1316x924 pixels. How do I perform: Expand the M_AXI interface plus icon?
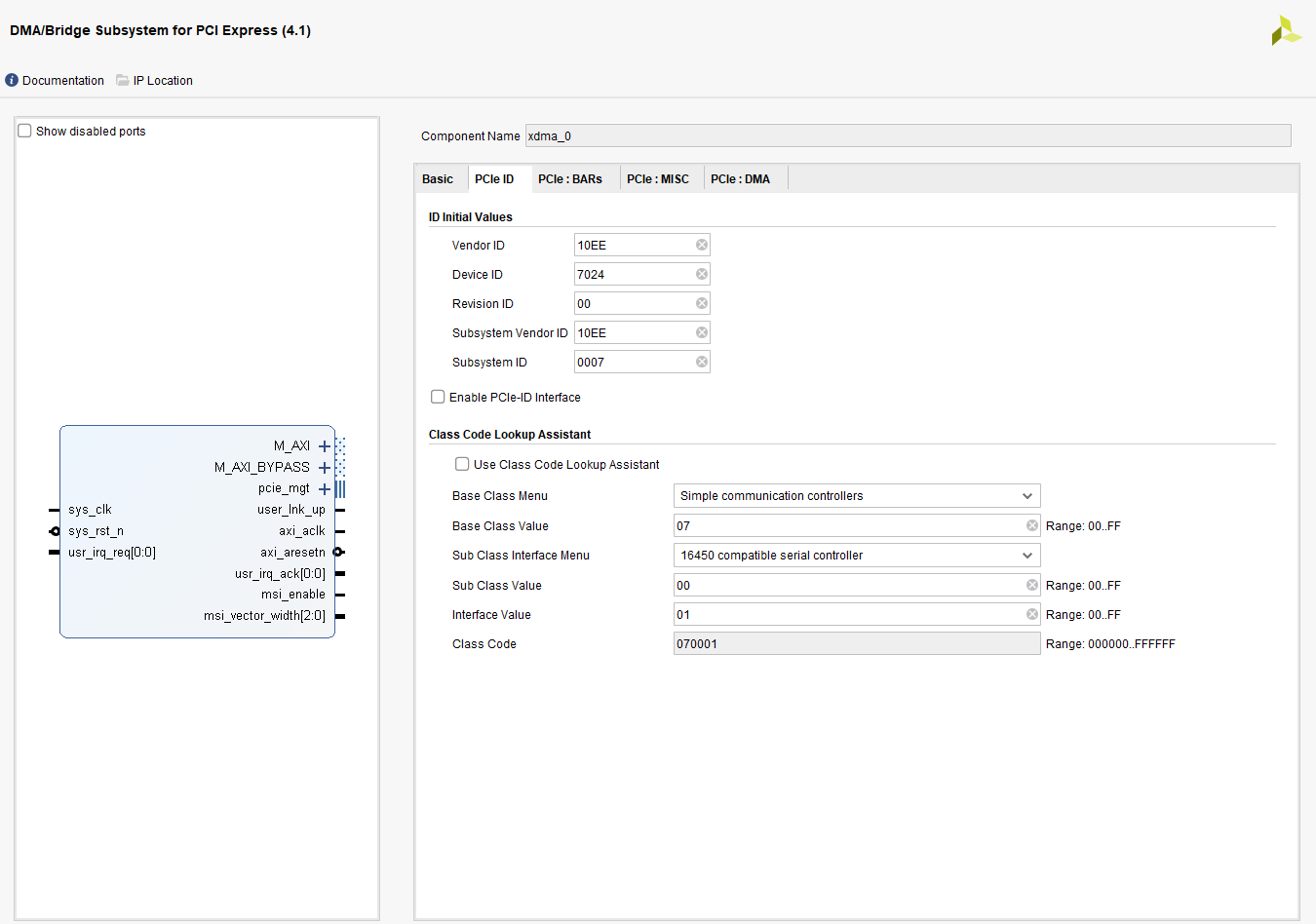coord(325,446)
